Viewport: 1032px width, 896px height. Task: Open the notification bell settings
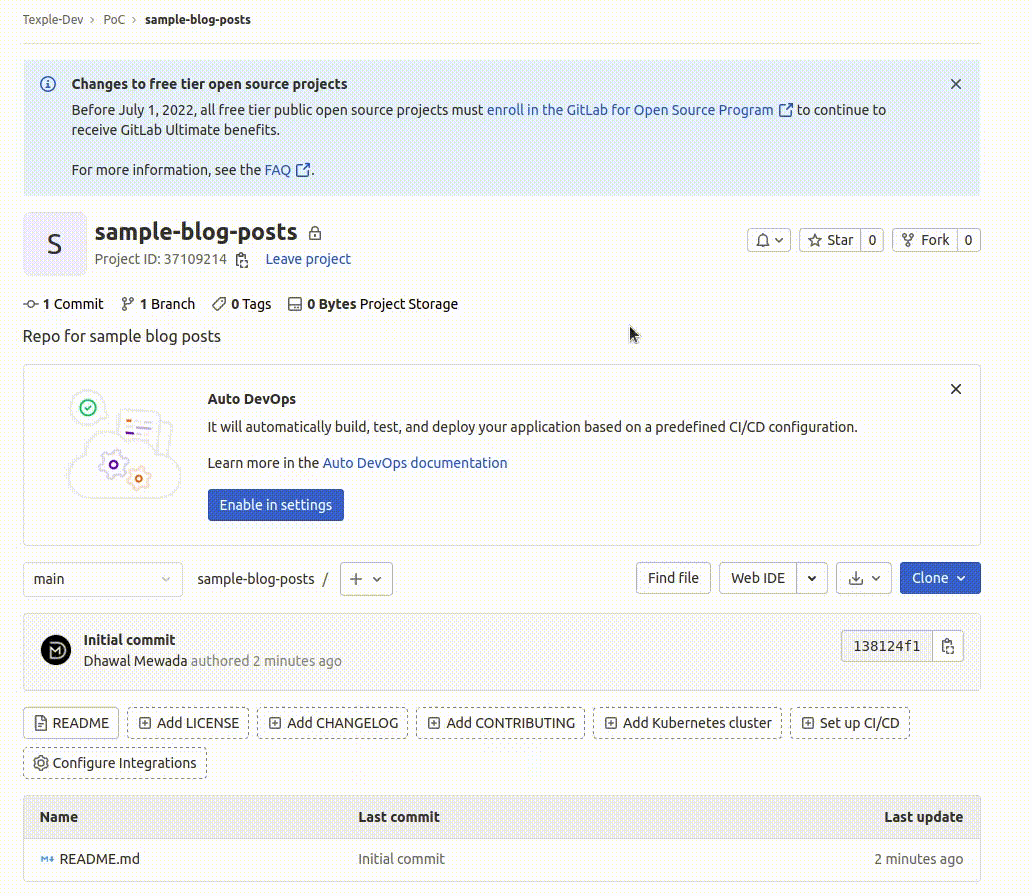[768, 239]
